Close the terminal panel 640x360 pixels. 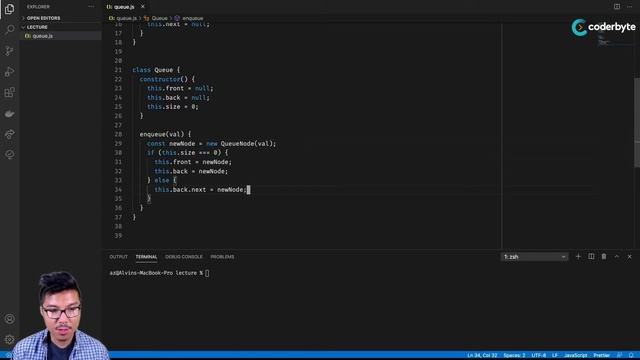click(629, 257)
